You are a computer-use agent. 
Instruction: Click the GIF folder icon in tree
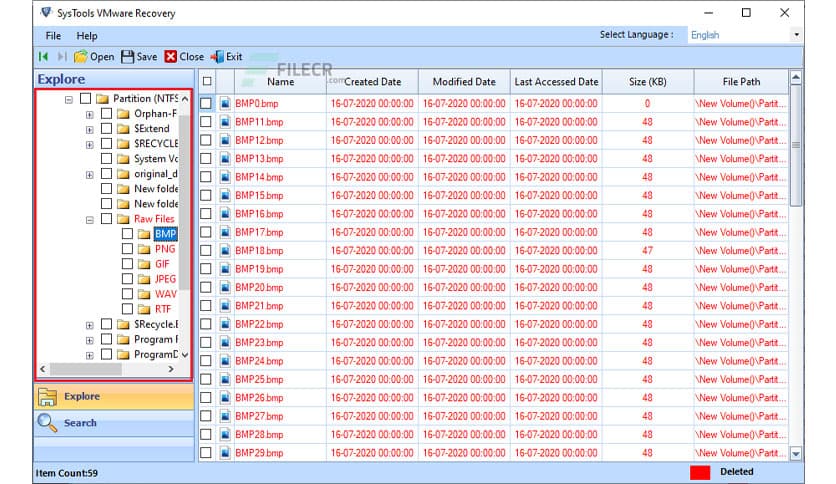coord(144,264)
